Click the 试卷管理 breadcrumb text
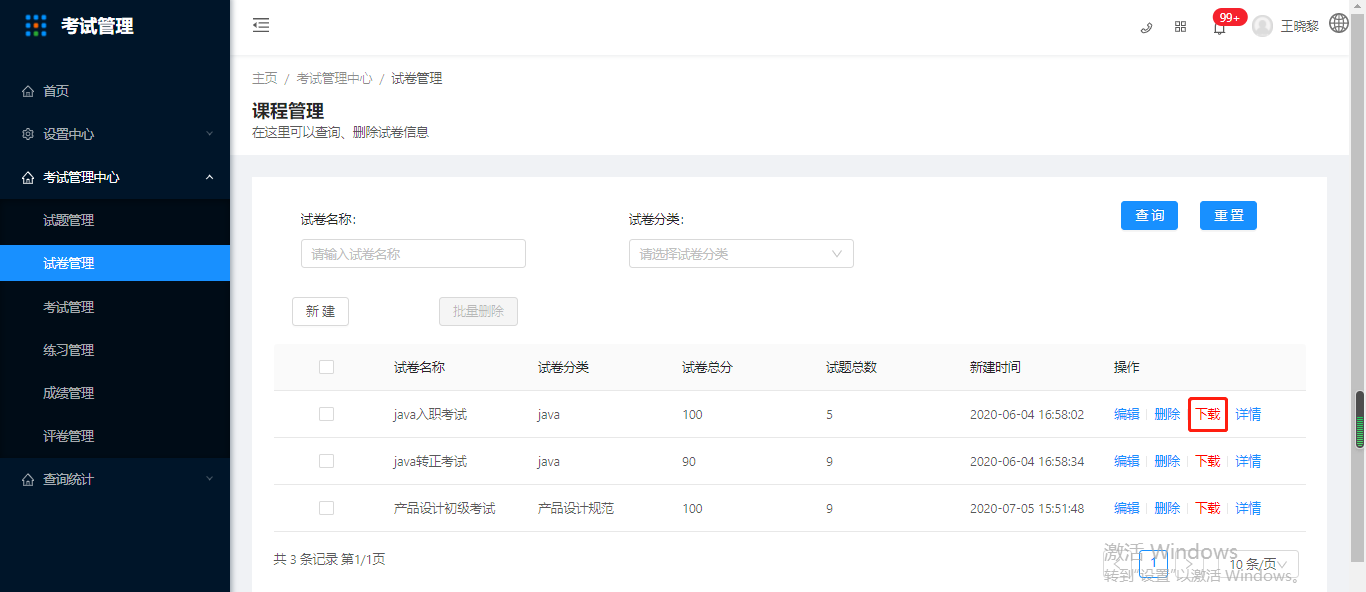This screenshot has height=592, width=1366. click(417, 78)
